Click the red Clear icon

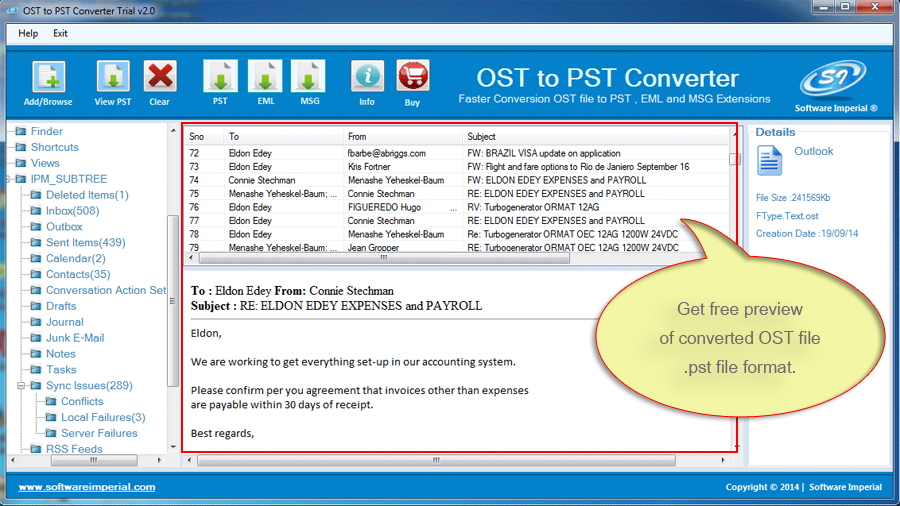click(x=160, y=76)
